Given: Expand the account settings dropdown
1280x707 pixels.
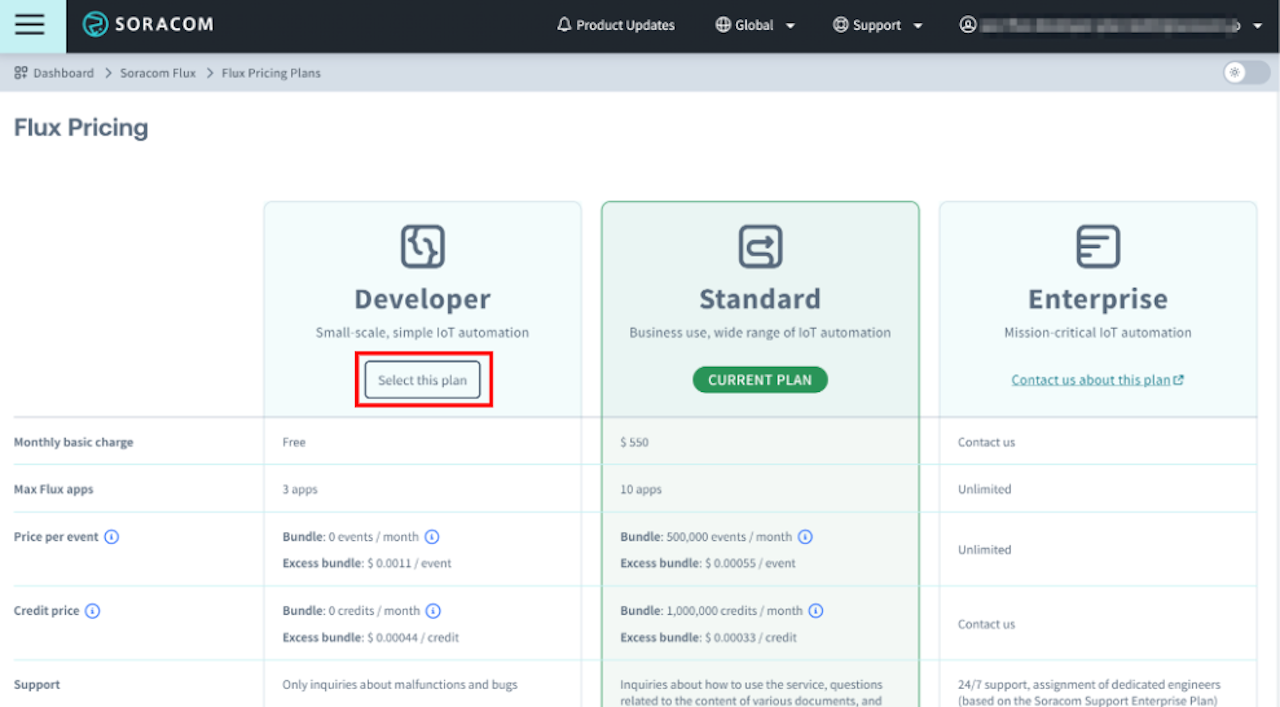Looking at the screenshot, I should click(x=1257, y=25).
